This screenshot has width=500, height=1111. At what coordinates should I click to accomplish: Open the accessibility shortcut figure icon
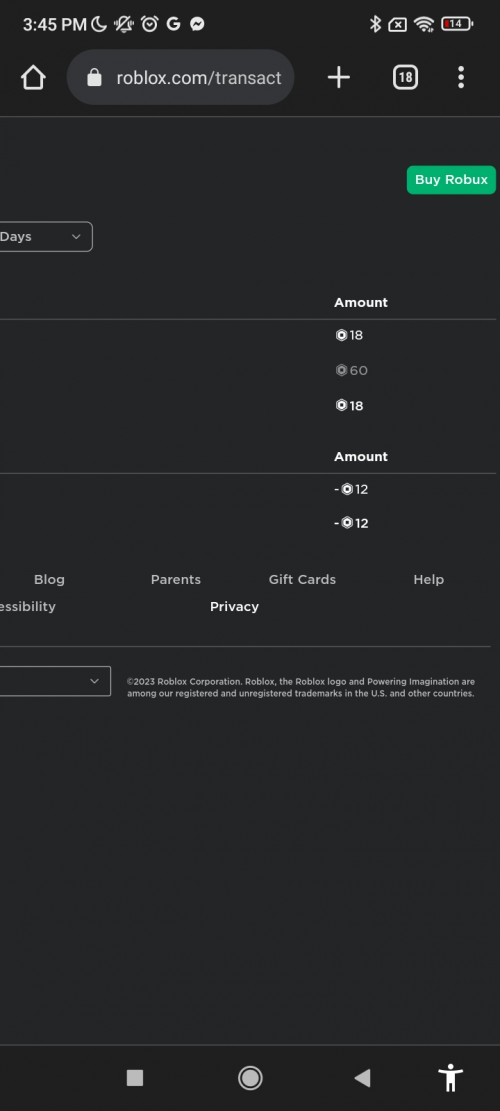pos(450,1078)
